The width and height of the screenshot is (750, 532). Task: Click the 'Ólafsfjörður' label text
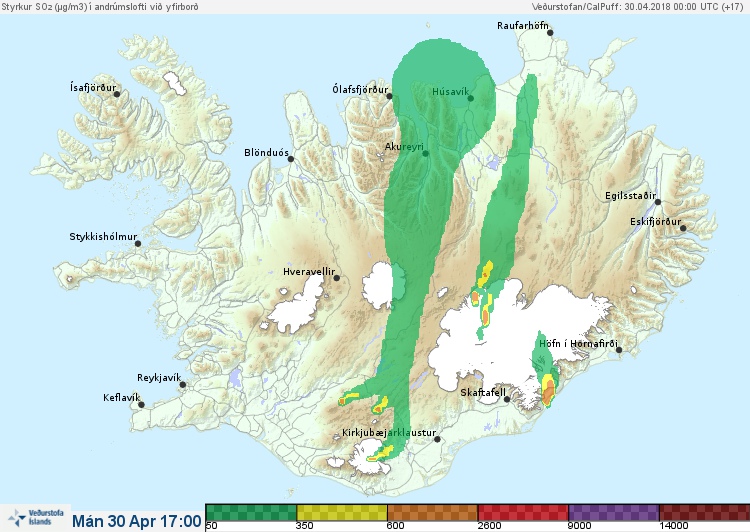coord(360,89)
